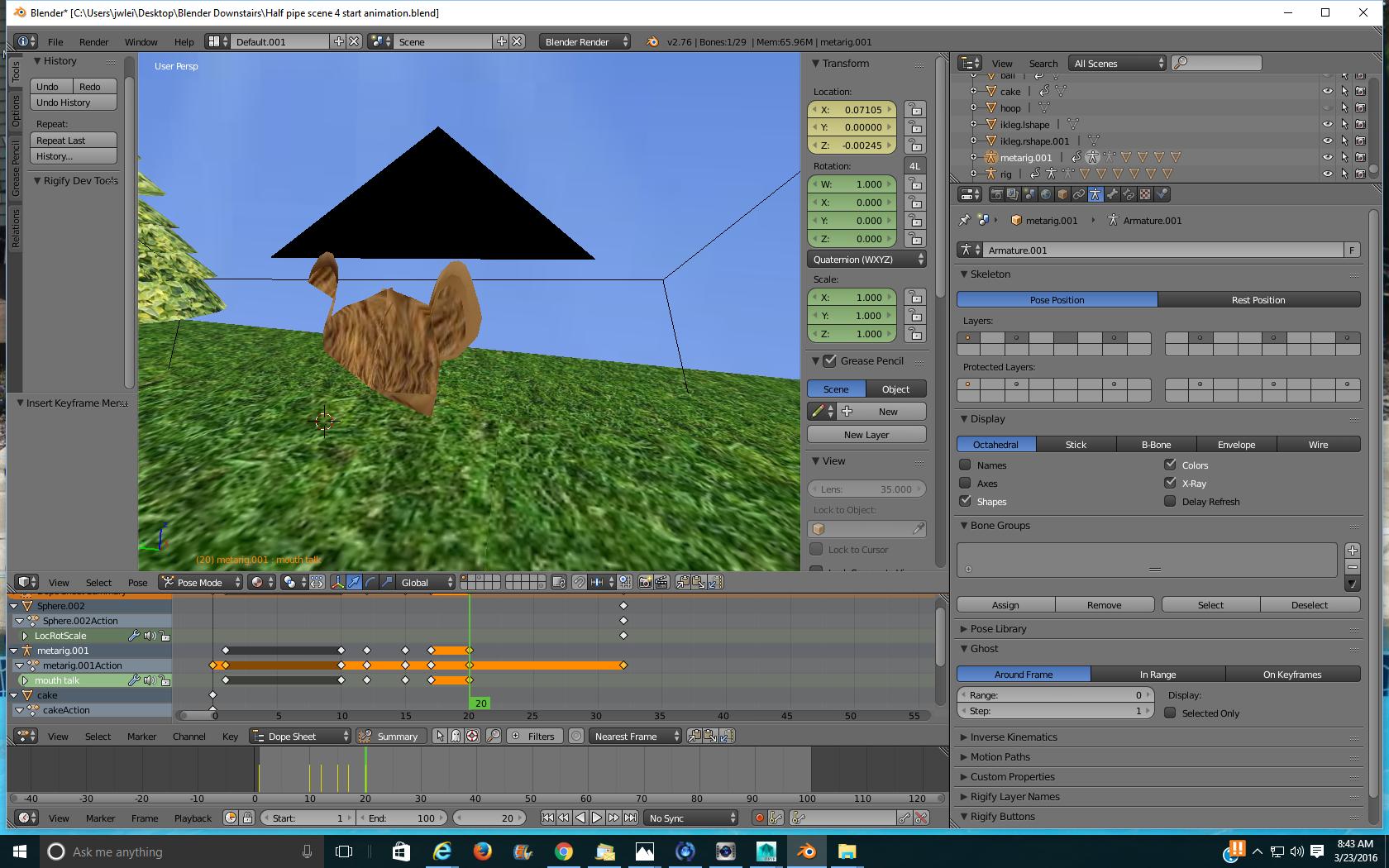
Task: Toggle the 3D manipulator axes icon
Action: pyautogui.click(x=337, y=582)
